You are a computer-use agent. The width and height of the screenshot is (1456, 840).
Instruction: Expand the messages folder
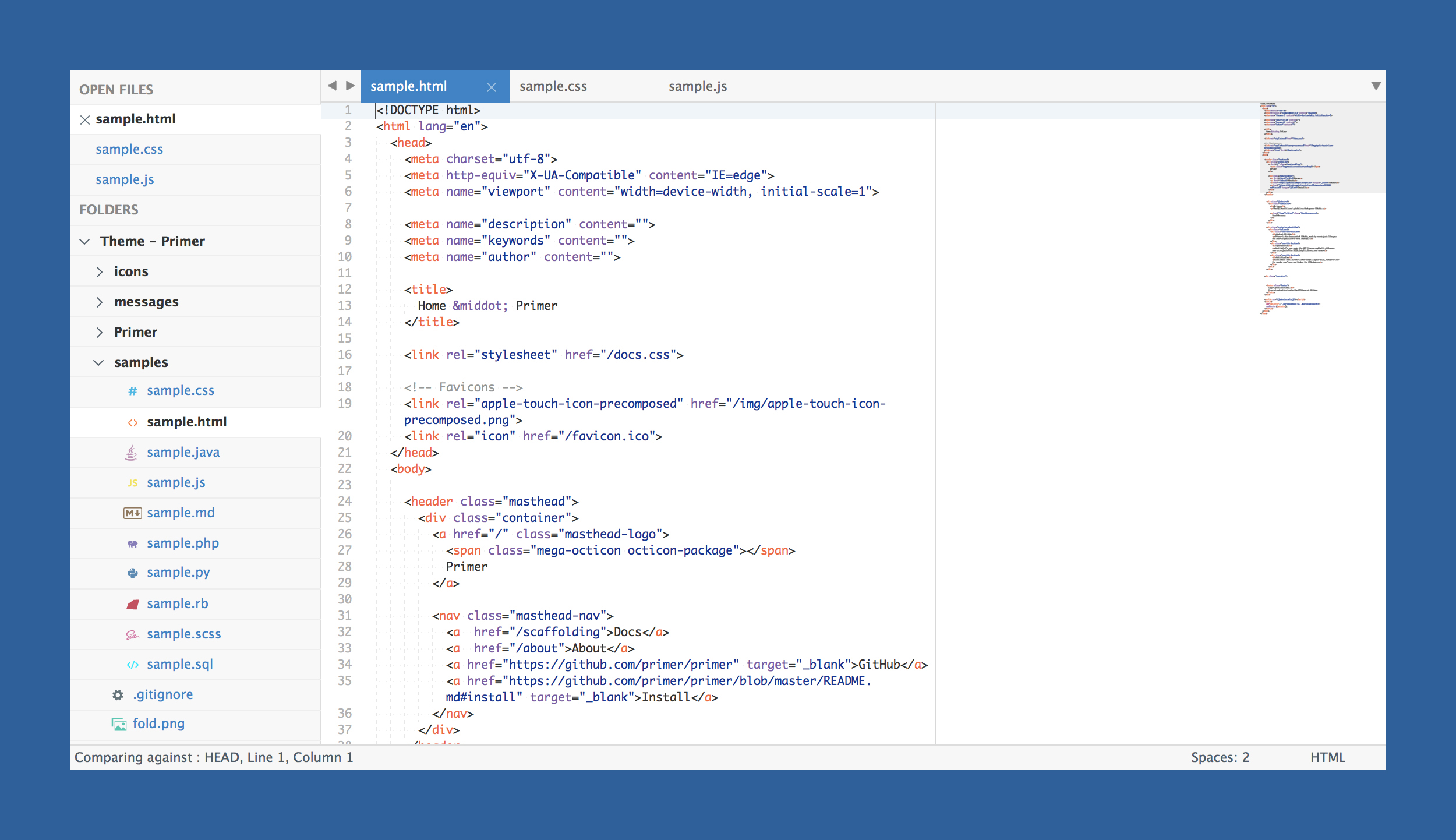click(x=100, y=302)
